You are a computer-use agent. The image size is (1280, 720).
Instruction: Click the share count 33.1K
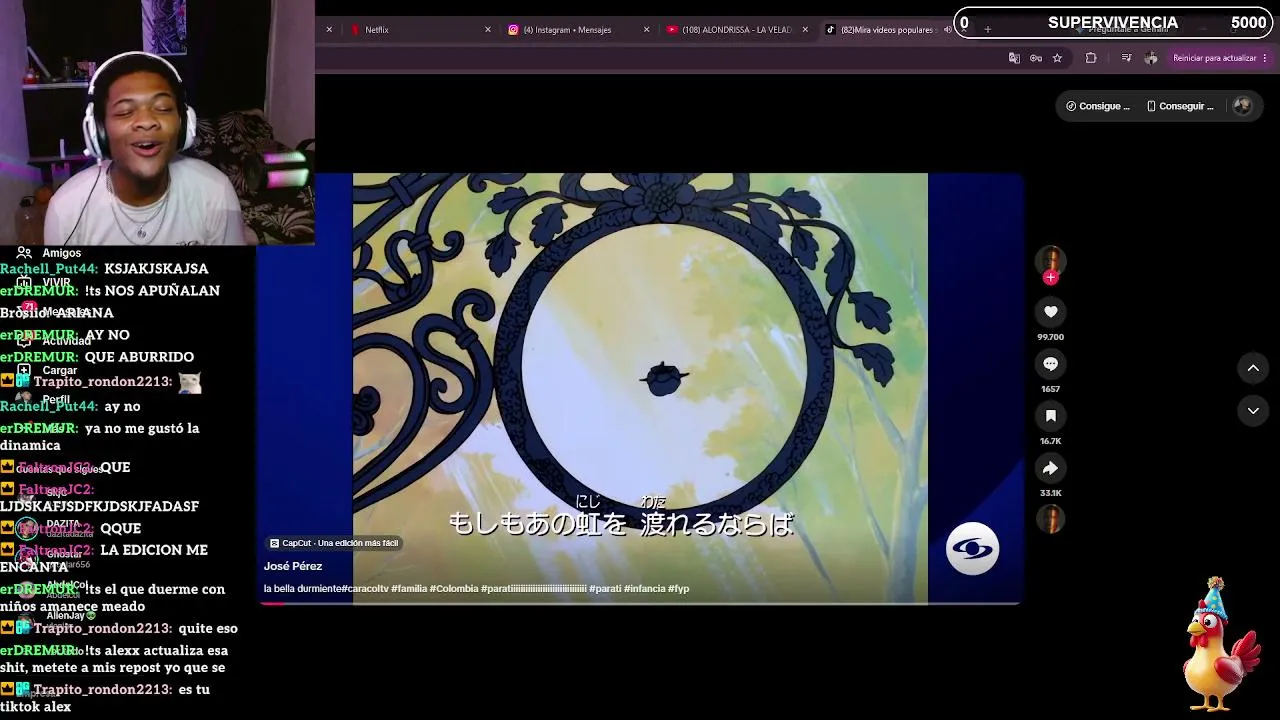(x=1050, y=493)
